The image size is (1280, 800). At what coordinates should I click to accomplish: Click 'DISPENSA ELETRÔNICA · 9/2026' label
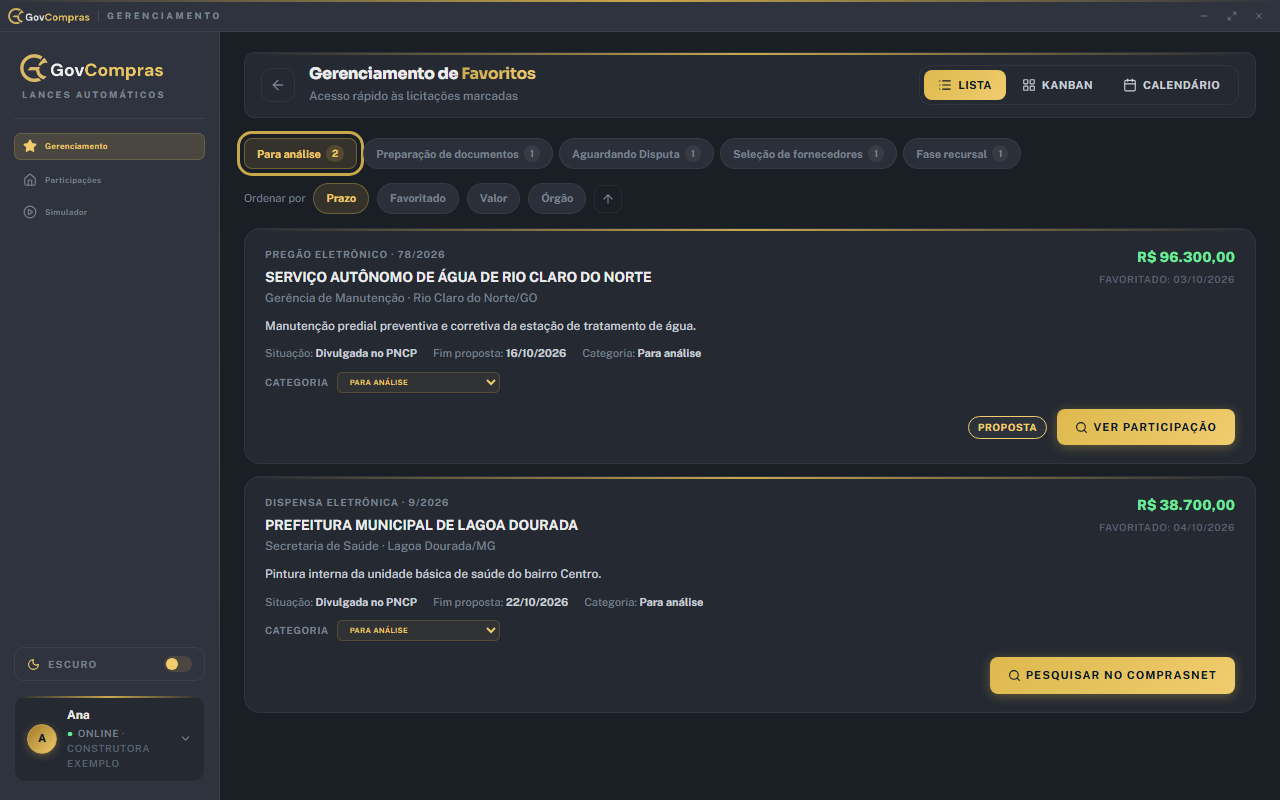tap(357, 502)
